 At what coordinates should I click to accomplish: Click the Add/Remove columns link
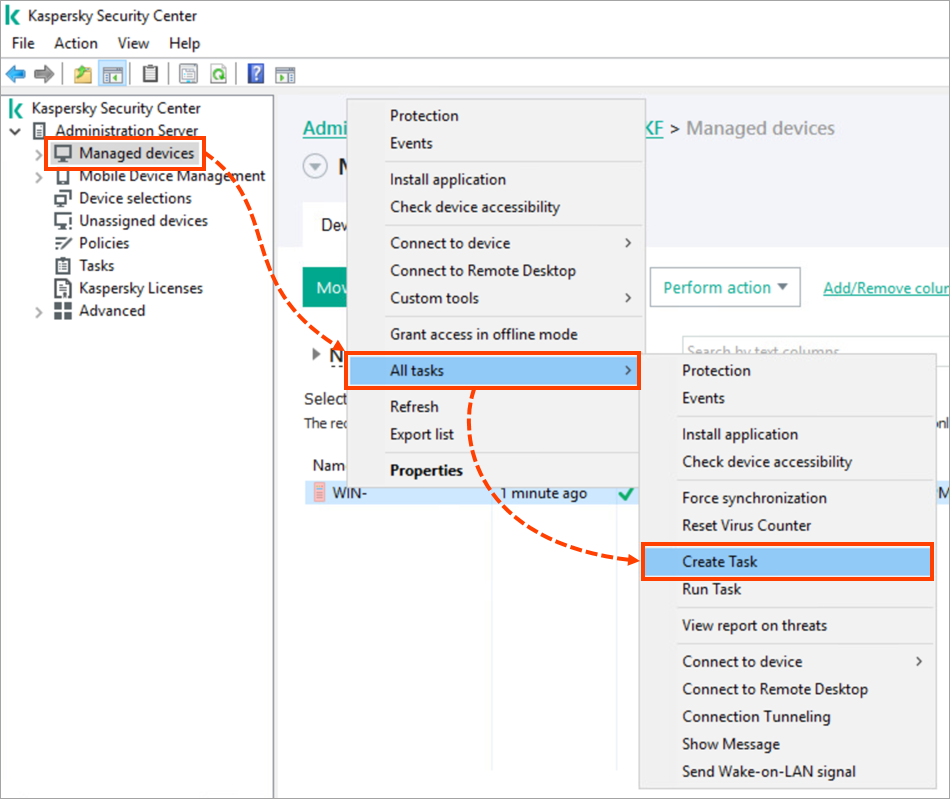[884, 287]
